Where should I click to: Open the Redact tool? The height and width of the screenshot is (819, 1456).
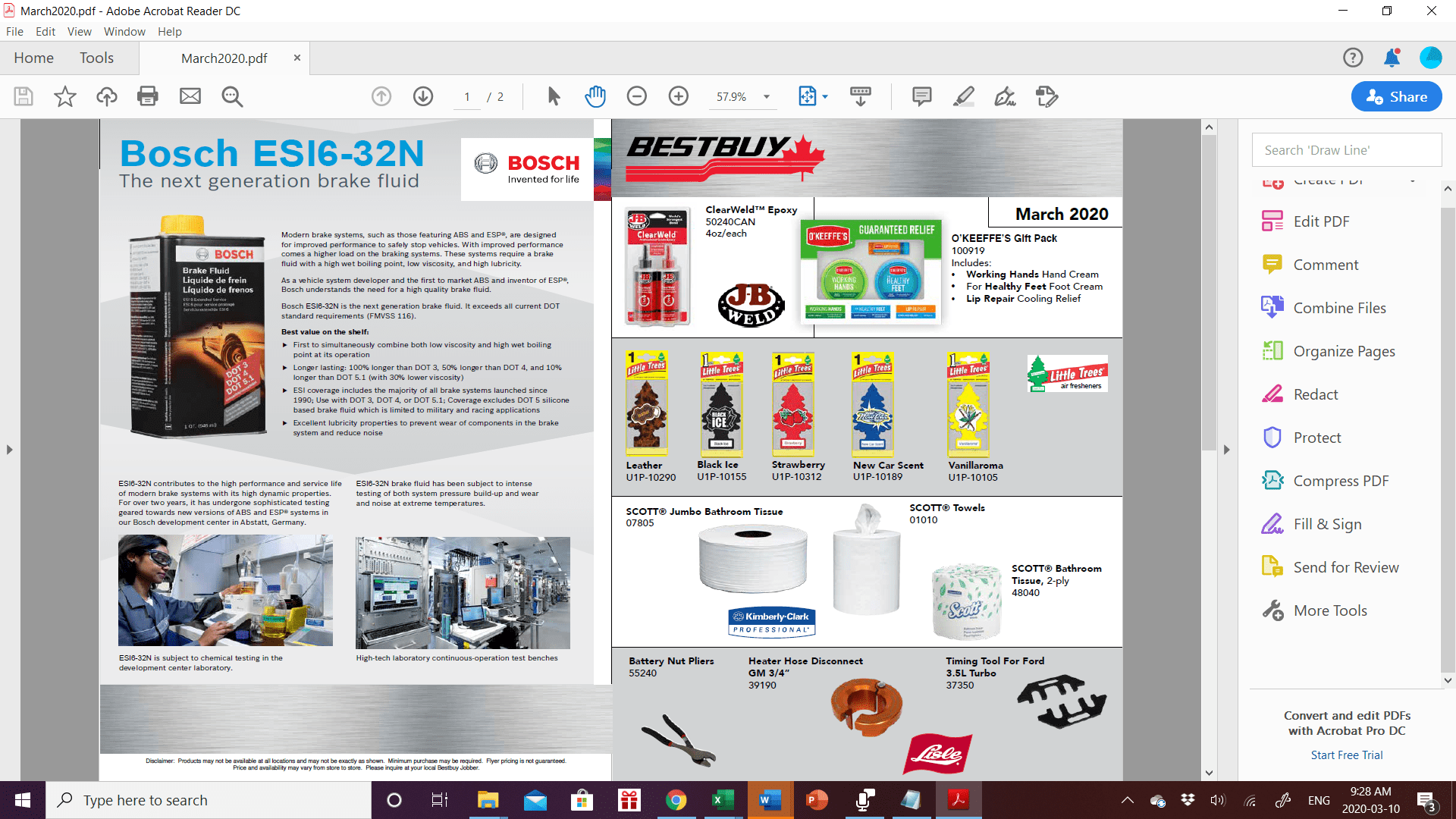tap(1316, 394)
